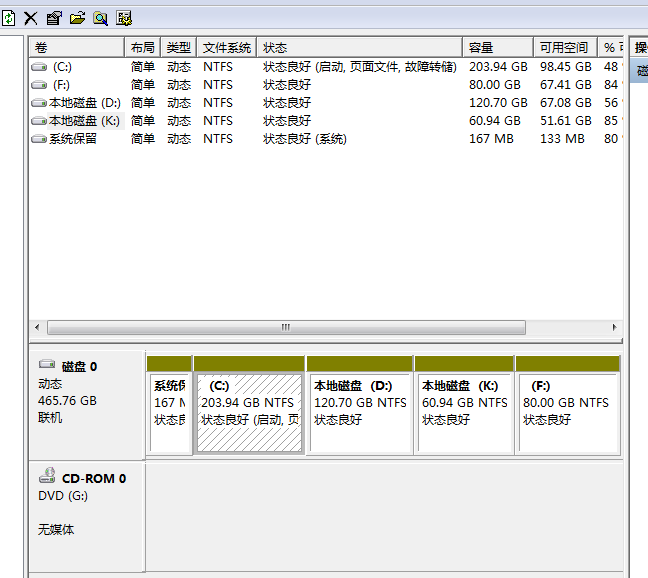Click the Delete (X) toolbar icon
Viewport: 648px width, 578px height.
(x=31, y=18)
